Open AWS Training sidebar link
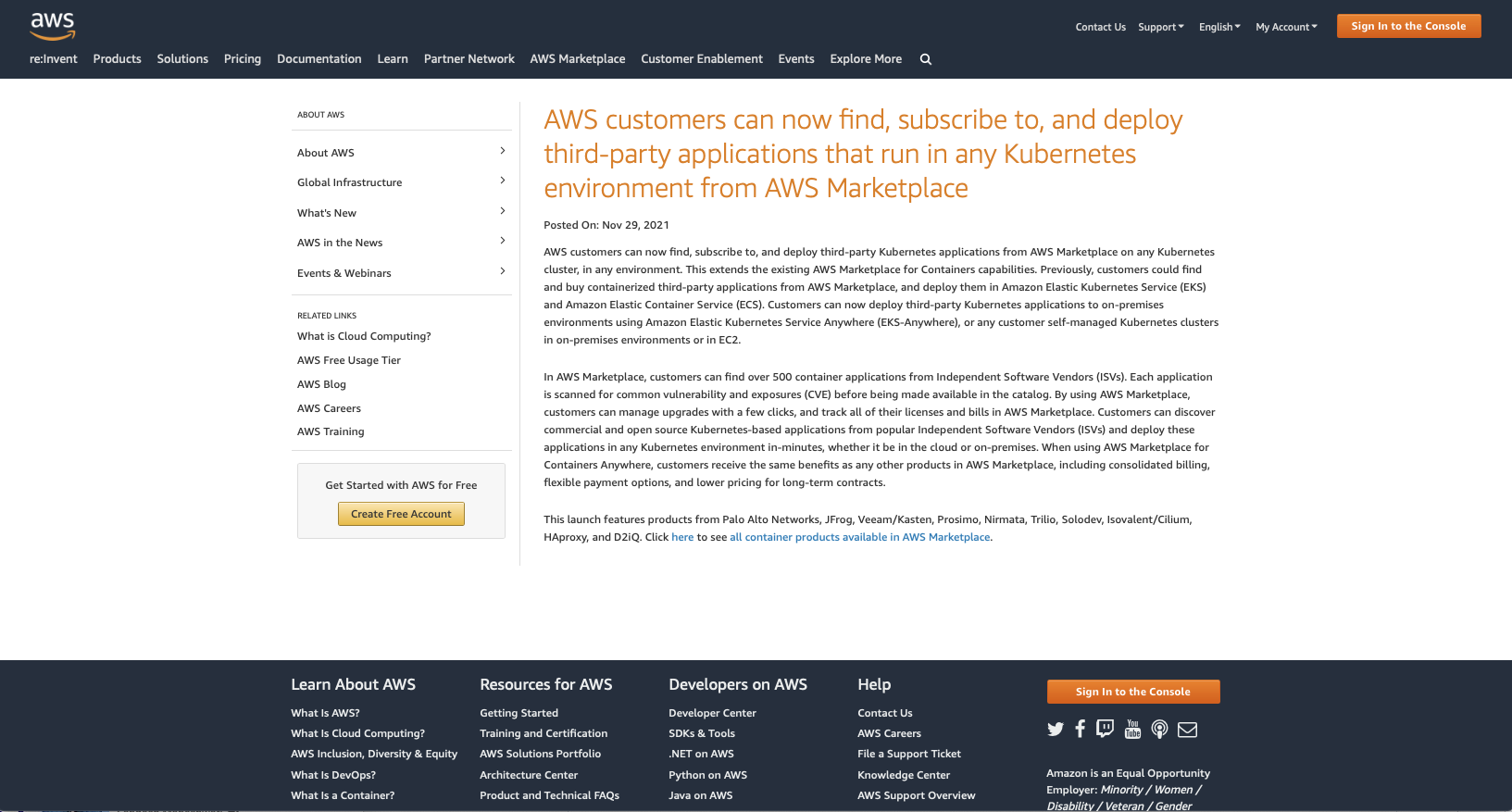This screenshot has width=1512, height=812. pos(331,431)
